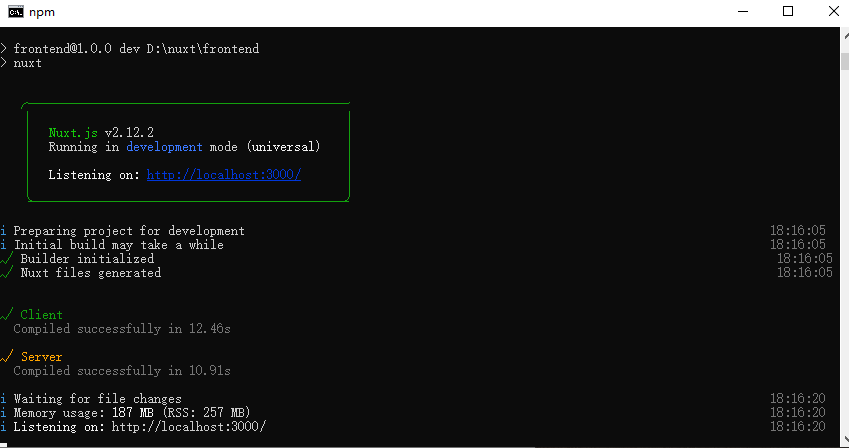Click the Builder initialized checkmark
Image resolution: width=849 pixels, height=448 pixels.
[6, 258]
